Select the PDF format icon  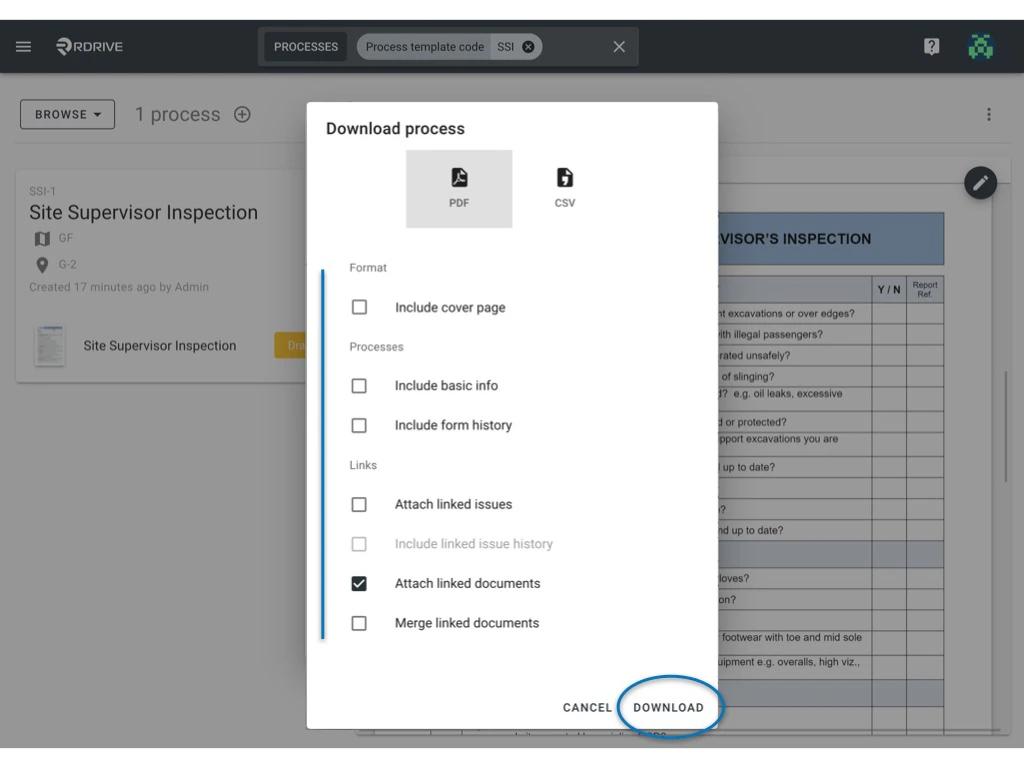click(x=459, y=188)
